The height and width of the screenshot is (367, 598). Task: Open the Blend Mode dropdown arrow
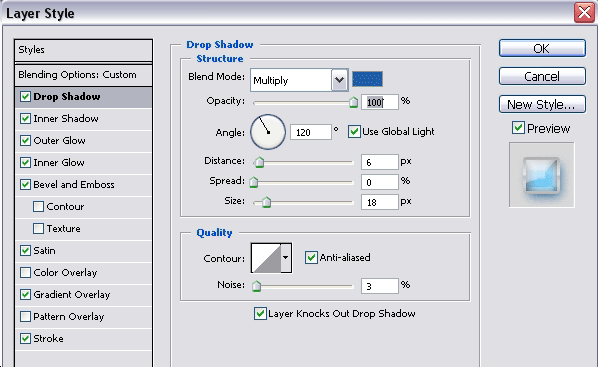click(339, 80)
